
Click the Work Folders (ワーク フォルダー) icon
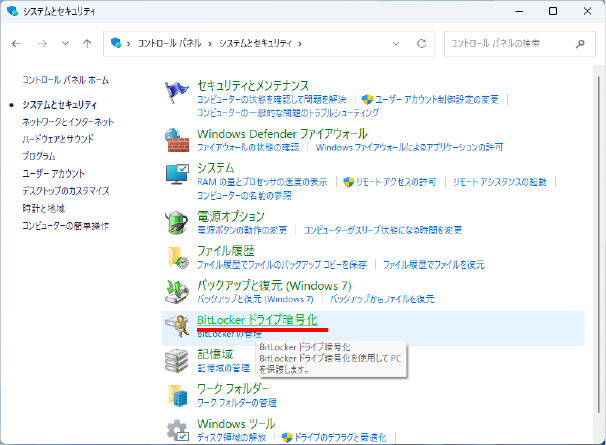[x=178, y=395]
